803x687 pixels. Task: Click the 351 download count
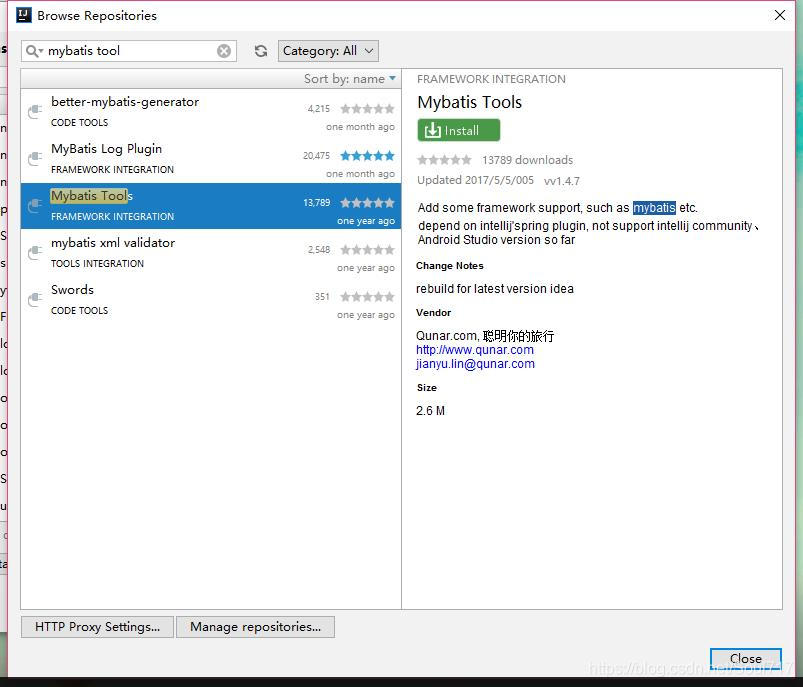(x=322, y=297)
